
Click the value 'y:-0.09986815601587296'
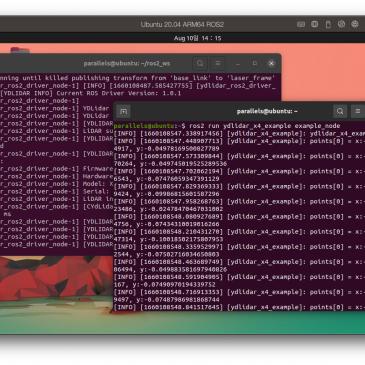pyautogui.click(x=178, y=194)
